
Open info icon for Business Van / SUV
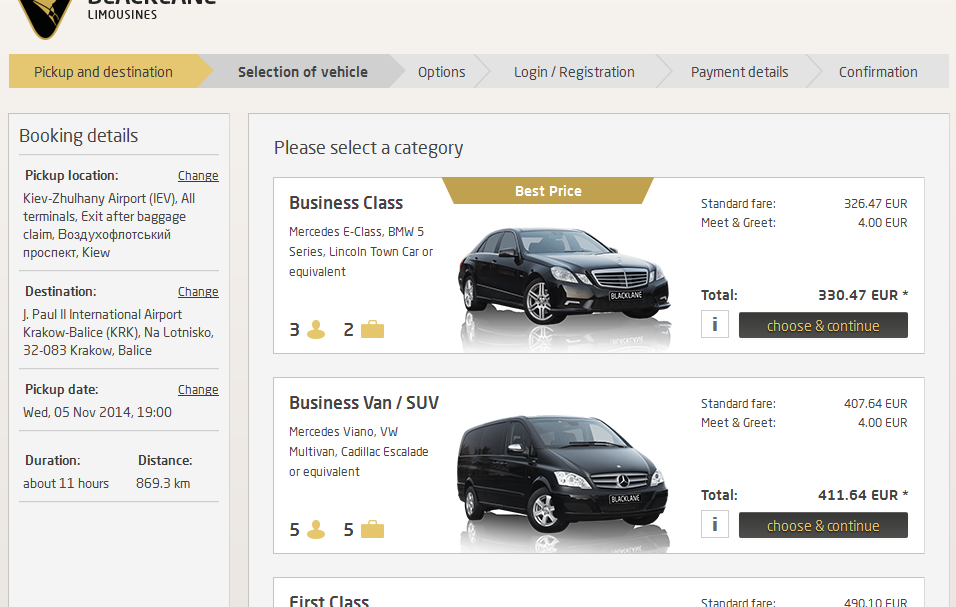tap(715, 525)
